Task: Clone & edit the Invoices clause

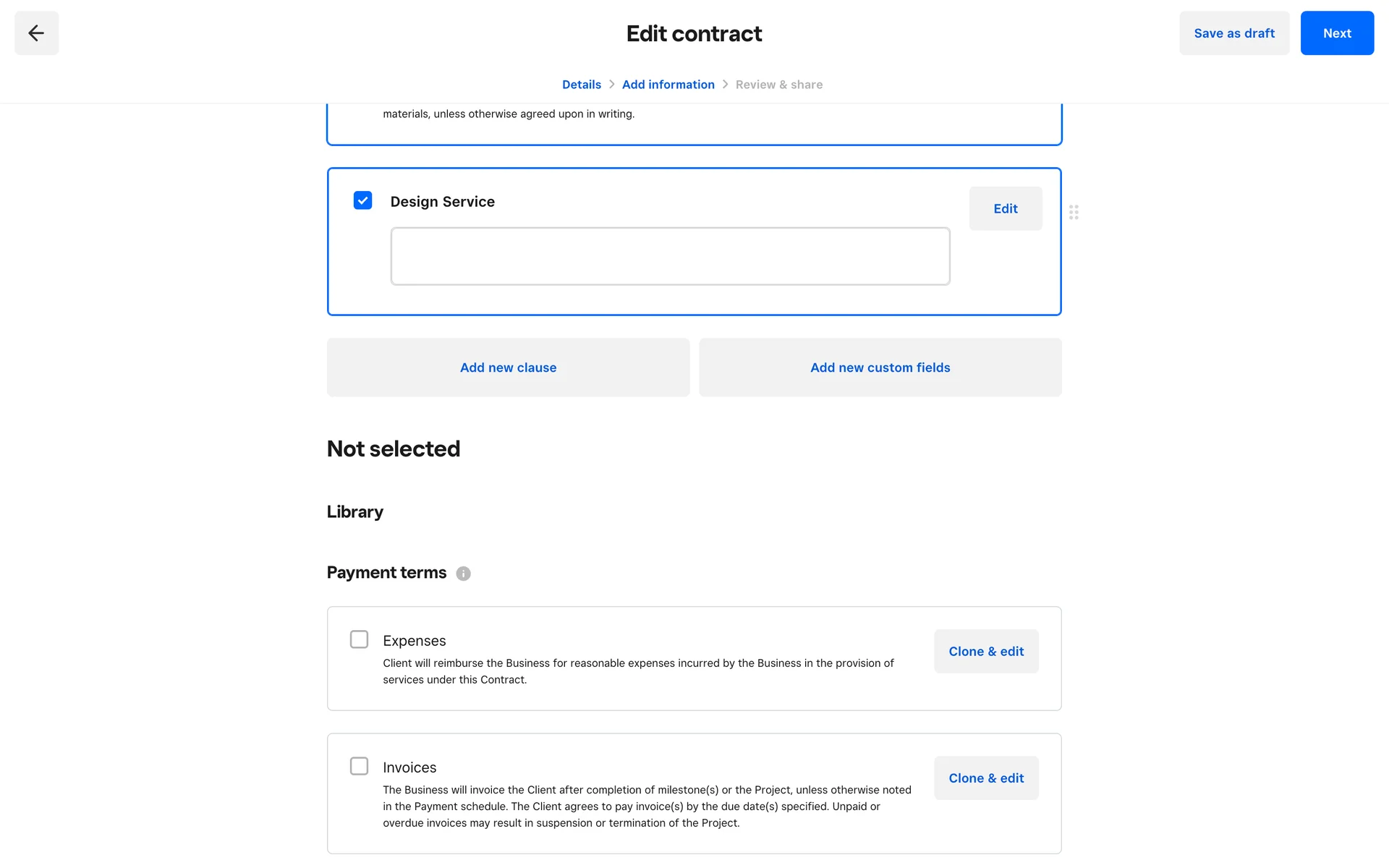Action: [985, 778]
